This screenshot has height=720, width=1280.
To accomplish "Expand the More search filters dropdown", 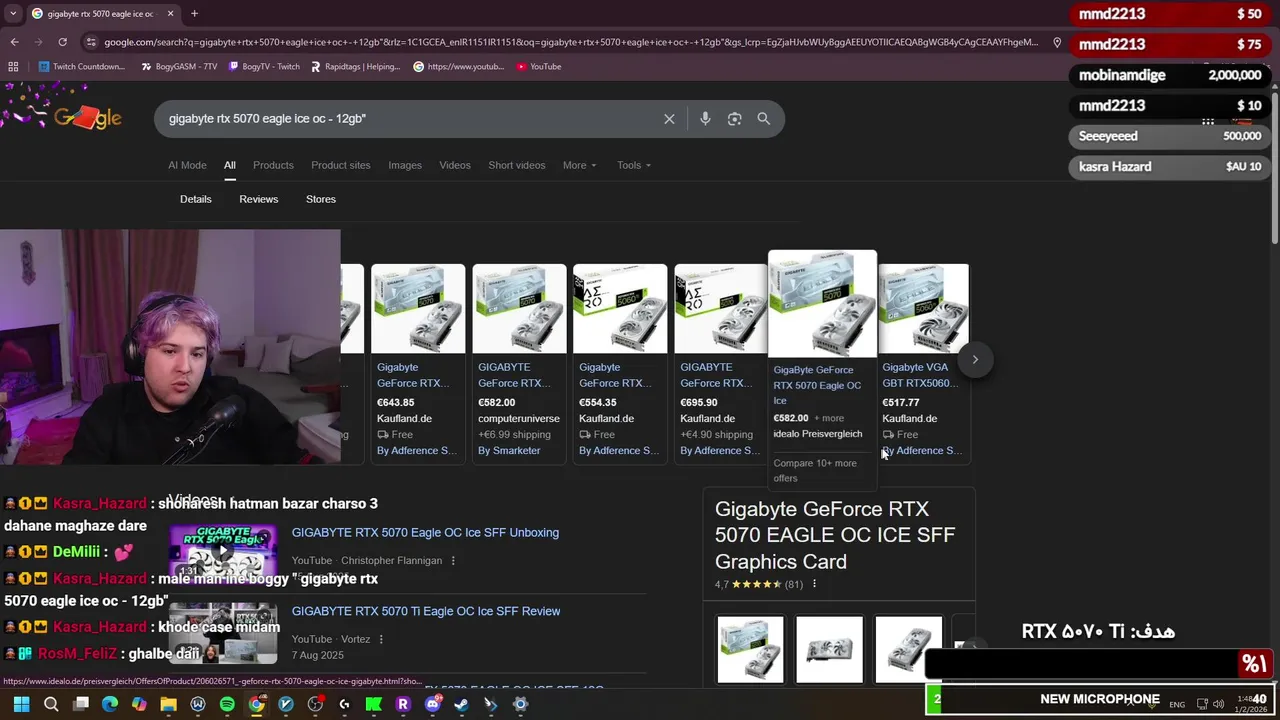I will pyautogui.click(x=579, y=165).
